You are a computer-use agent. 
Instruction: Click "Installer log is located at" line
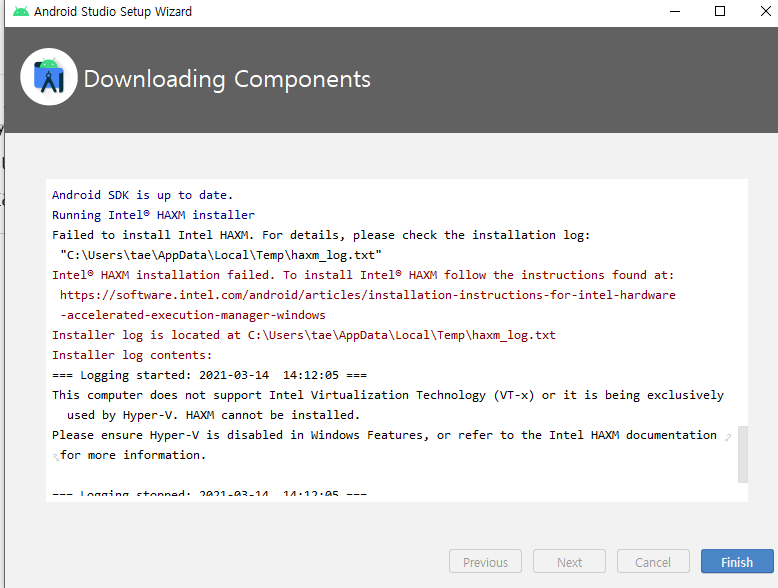pyautogui.click(x=304, y=335)
